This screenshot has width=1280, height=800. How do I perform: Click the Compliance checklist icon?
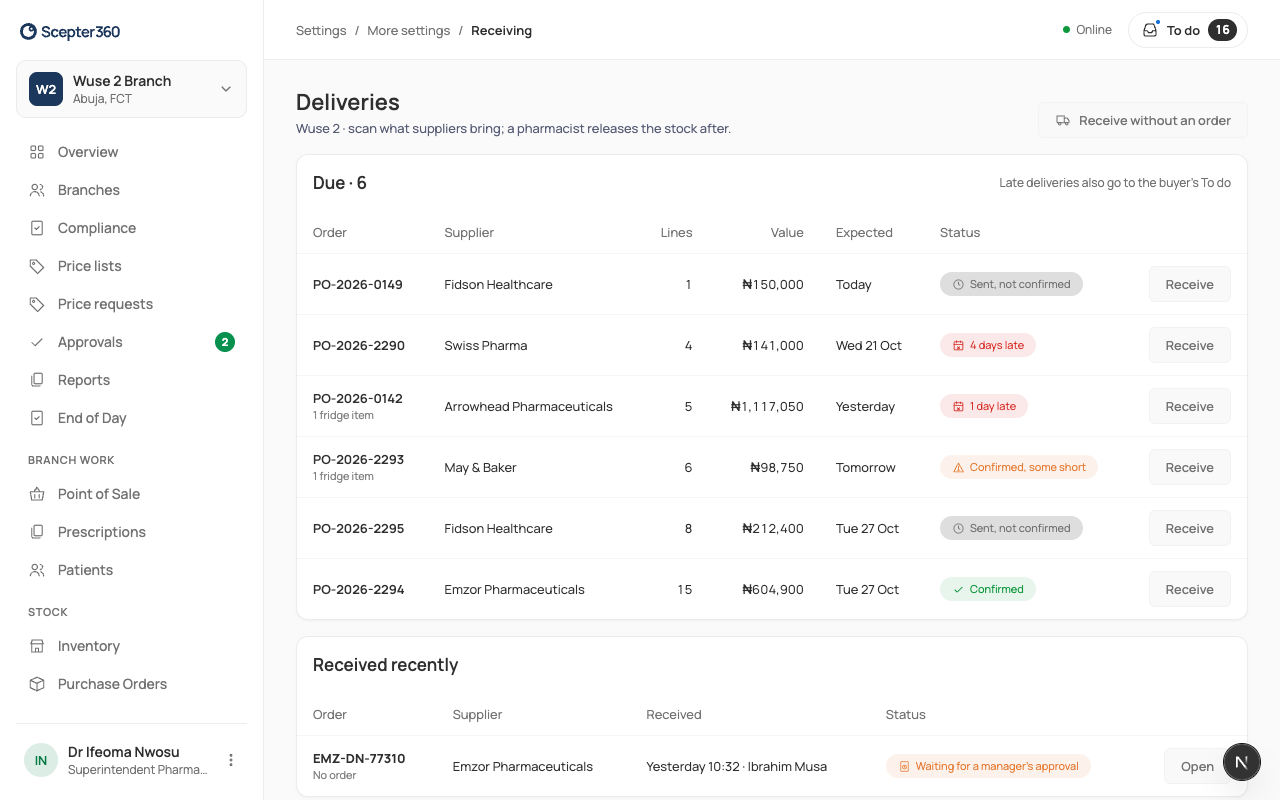(x=37, y=228)
